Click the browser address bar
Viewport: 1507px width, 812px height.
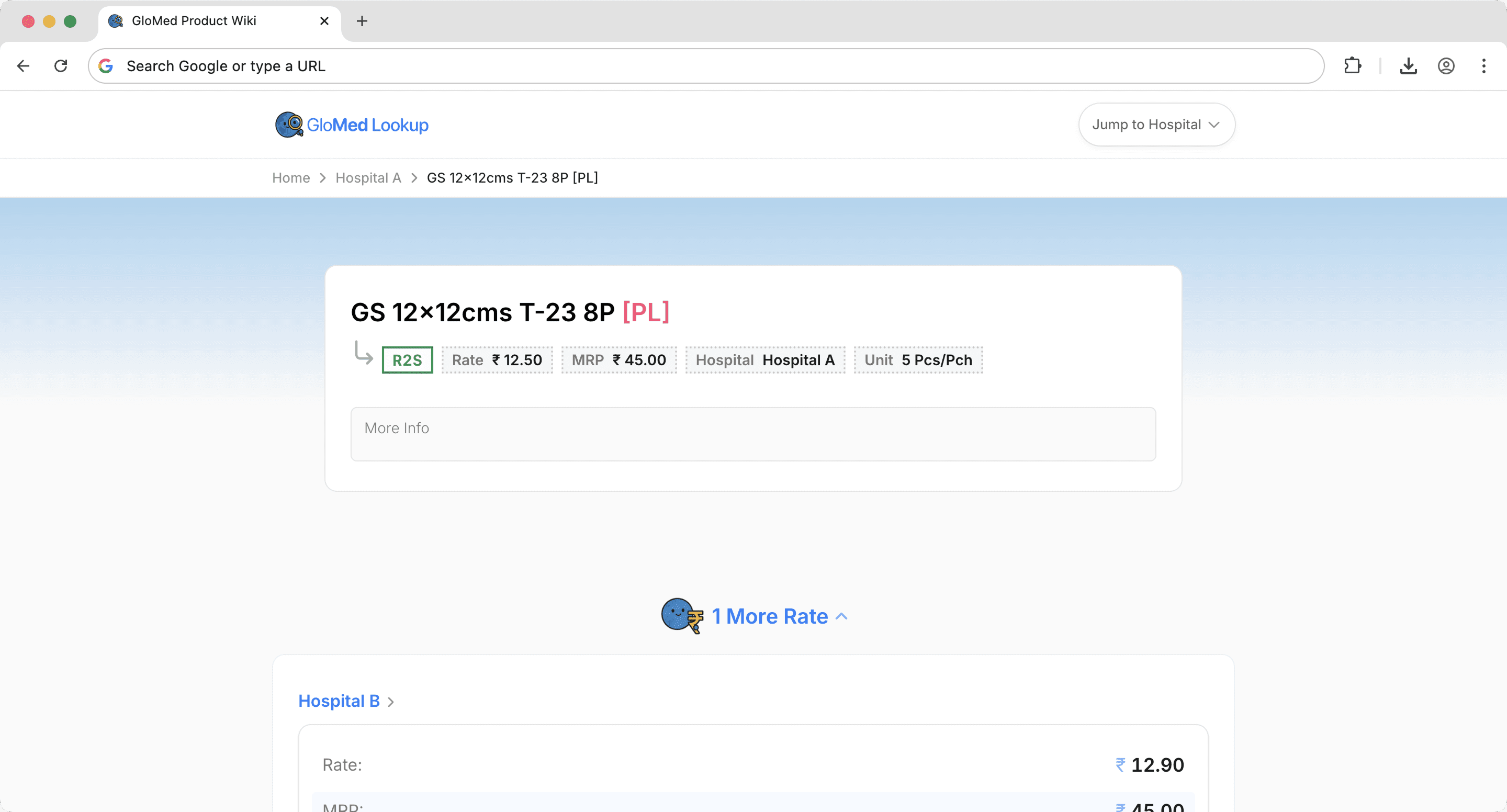(702, 65)
